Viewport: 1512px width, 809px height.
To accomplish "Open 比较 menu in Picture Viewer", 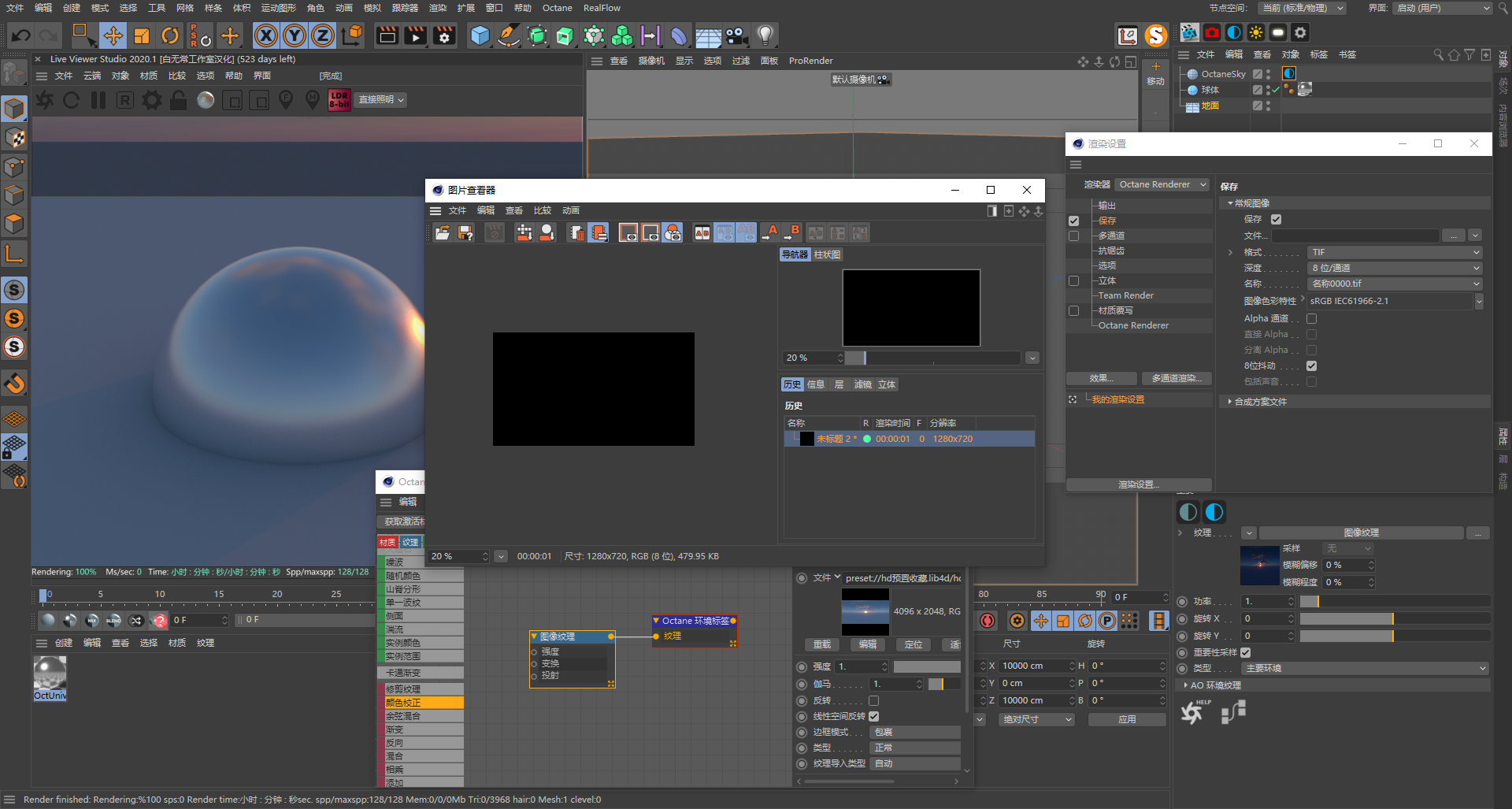I will click(543, 210).
